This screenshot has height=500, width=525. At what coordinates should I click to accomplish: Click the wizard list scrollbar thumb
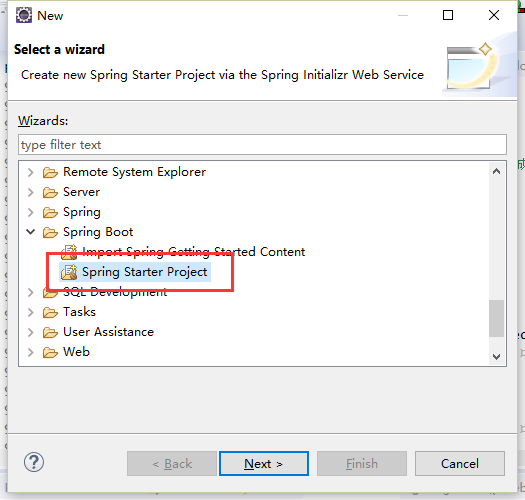[497, 318]
